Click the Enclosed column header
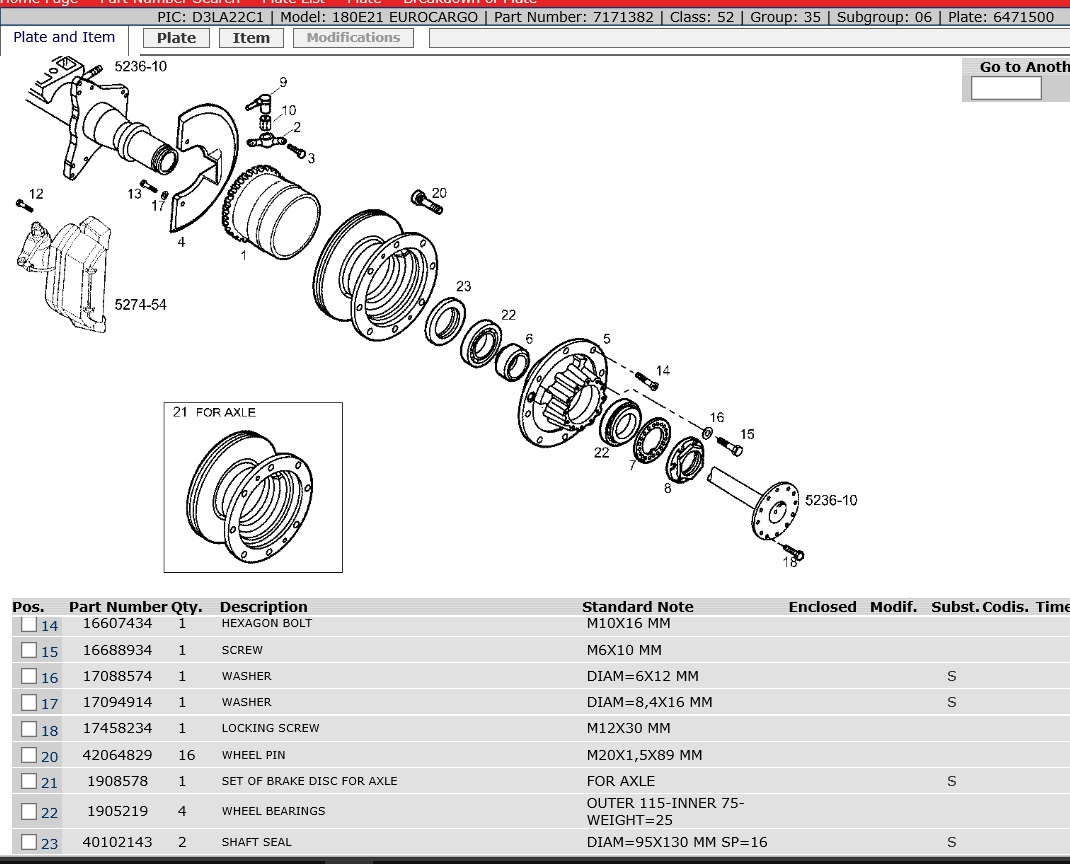1070x864 pixels. click(x=822, y=607)
